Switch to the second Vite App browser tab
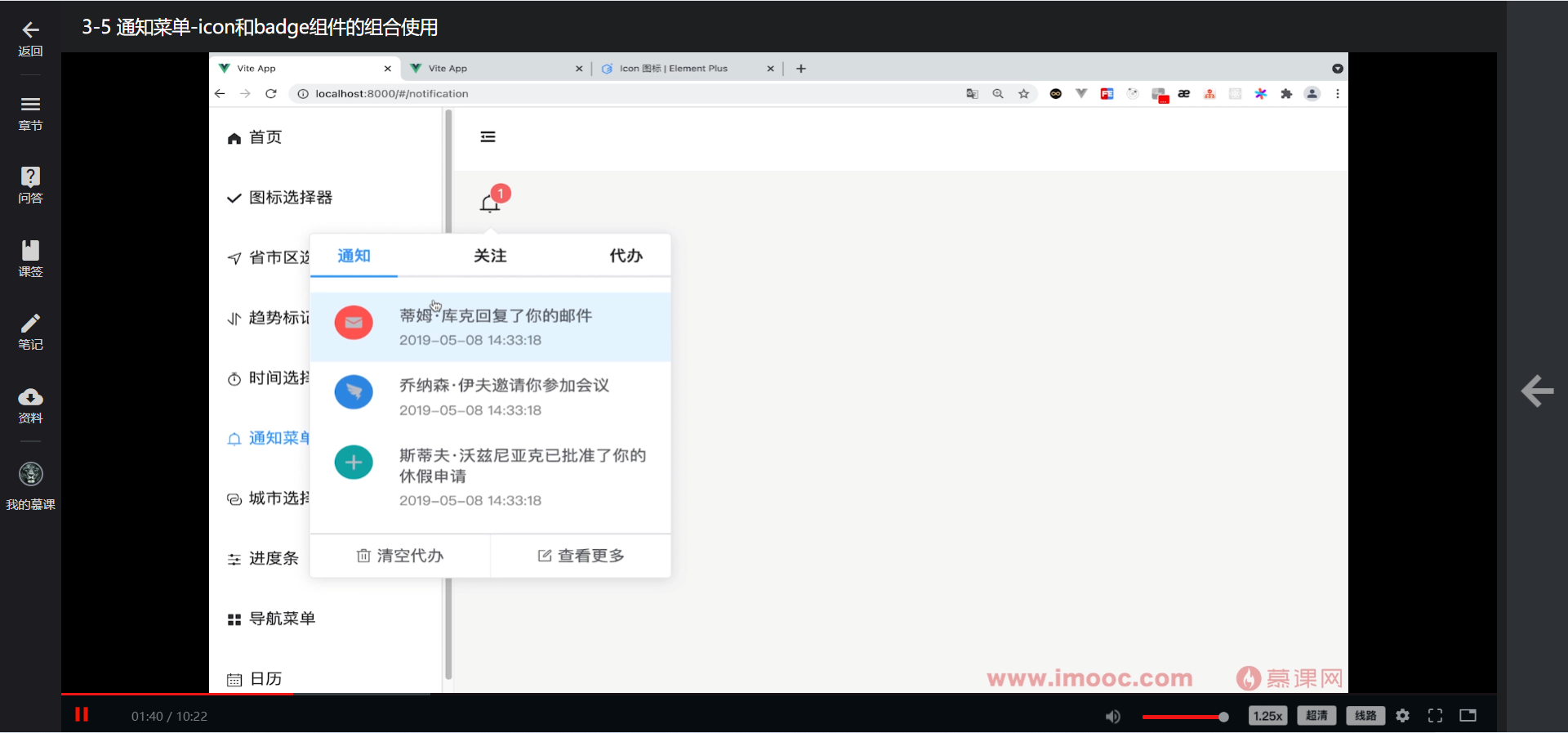 coord(496,69)
